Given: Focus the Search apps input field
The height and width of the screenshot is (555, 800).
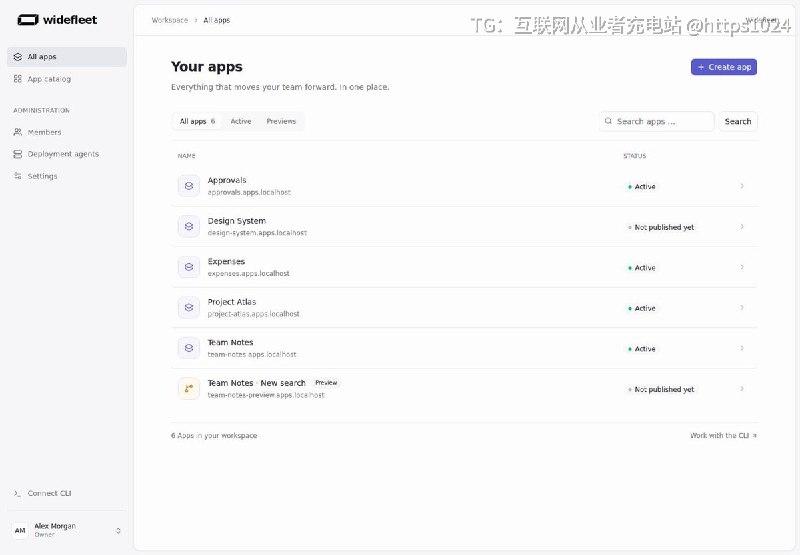Looking at the screenshot, I should [x=657, y=121].
